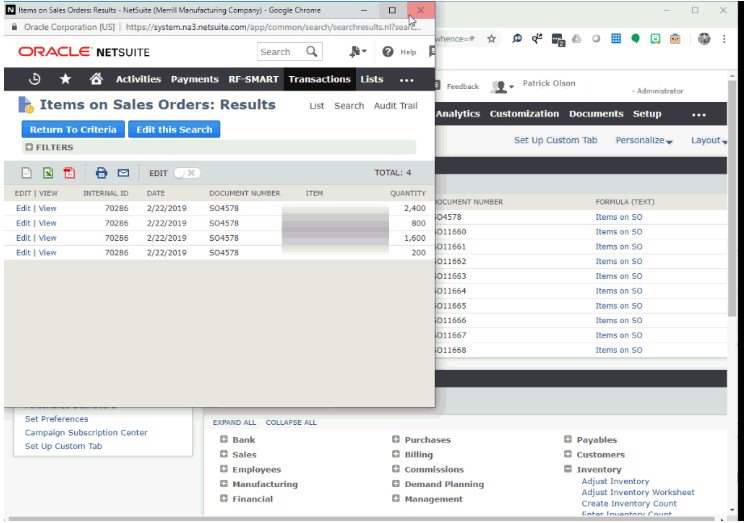Click Set Up Custom Tab link at top
This screenshot has height=523, width=744.
556,140
